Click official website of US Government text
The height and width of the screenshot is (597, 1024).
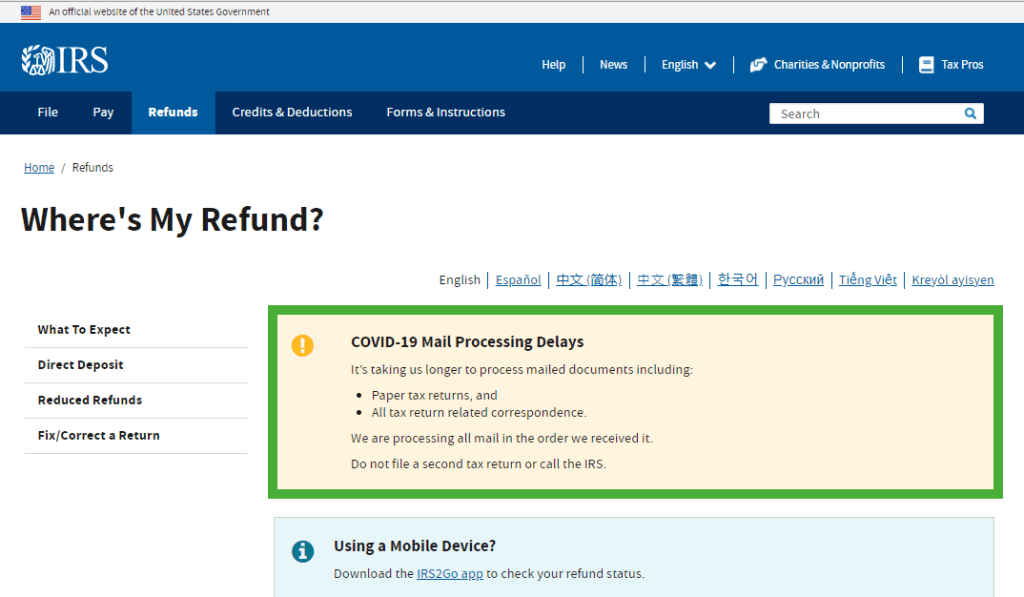[x=159, y=12]
